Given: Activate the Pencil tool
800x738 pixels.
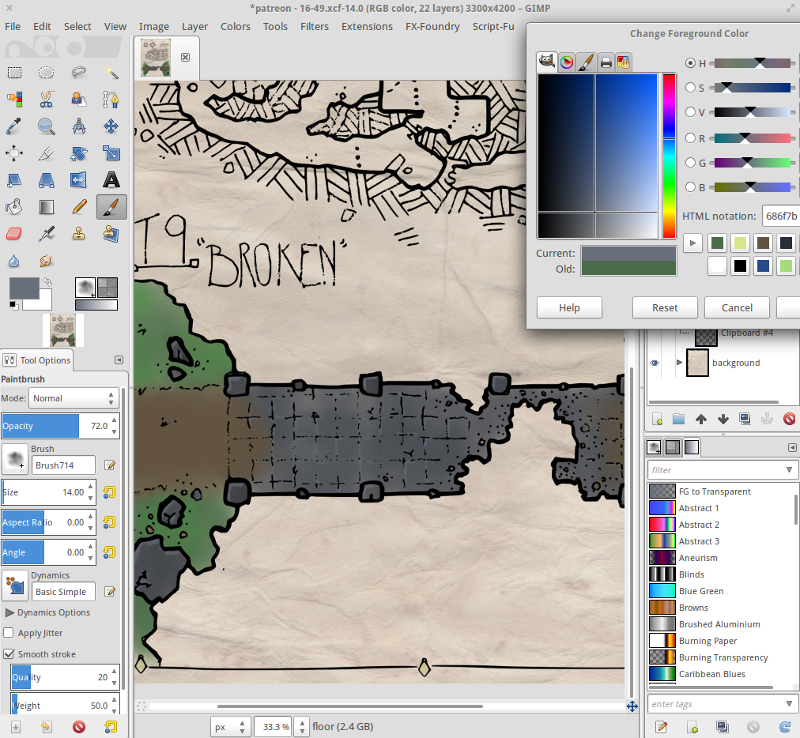Looking at the screenshot, I should (79, 207).
